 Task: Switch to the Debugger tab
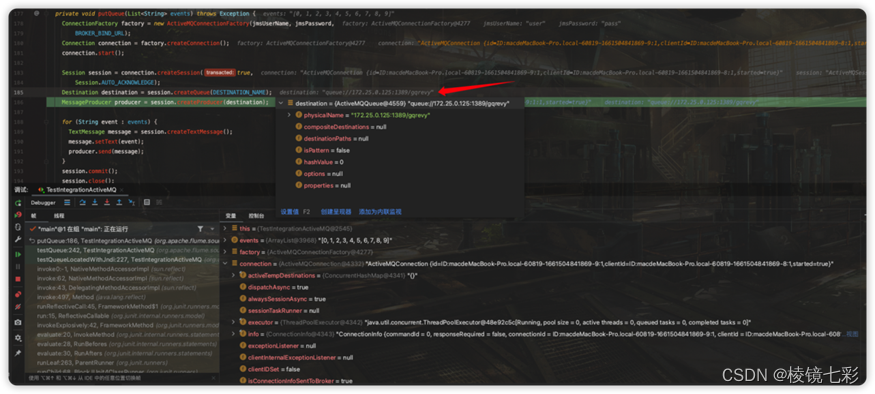click(x=43, y=203)
